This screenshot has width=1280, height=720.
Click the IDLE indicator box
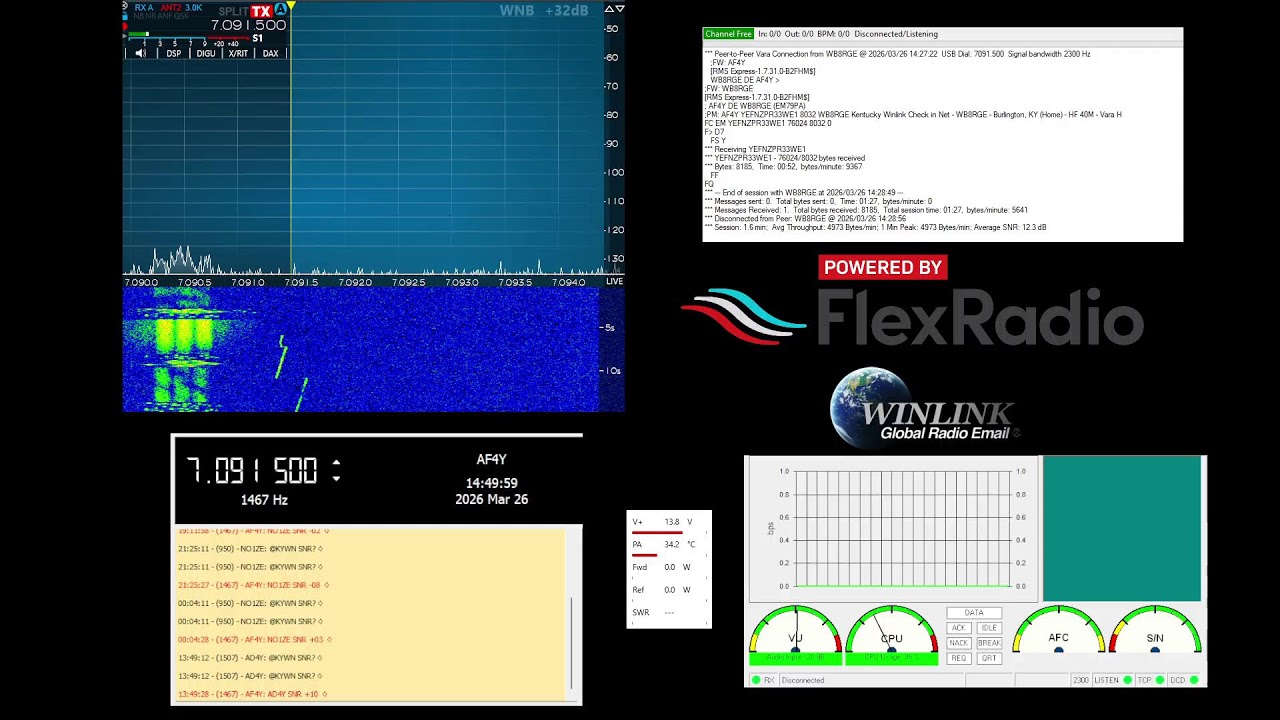[x=989, y=628]
